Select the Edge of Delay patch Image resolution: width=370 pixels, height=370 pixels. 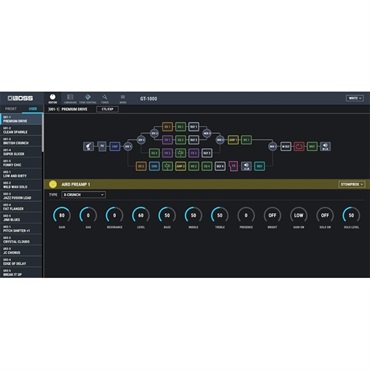point(21,262)
